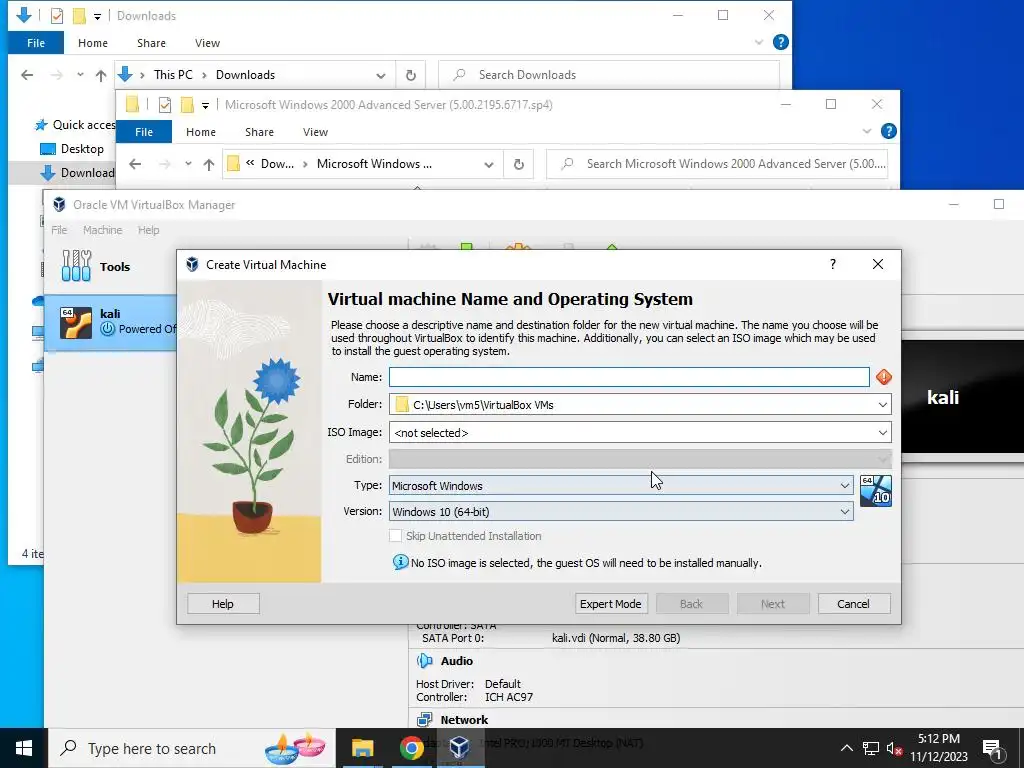This screenshot has height=768, width=1024.
Task: Open the Windows Start menu
Action: [24, 748]
